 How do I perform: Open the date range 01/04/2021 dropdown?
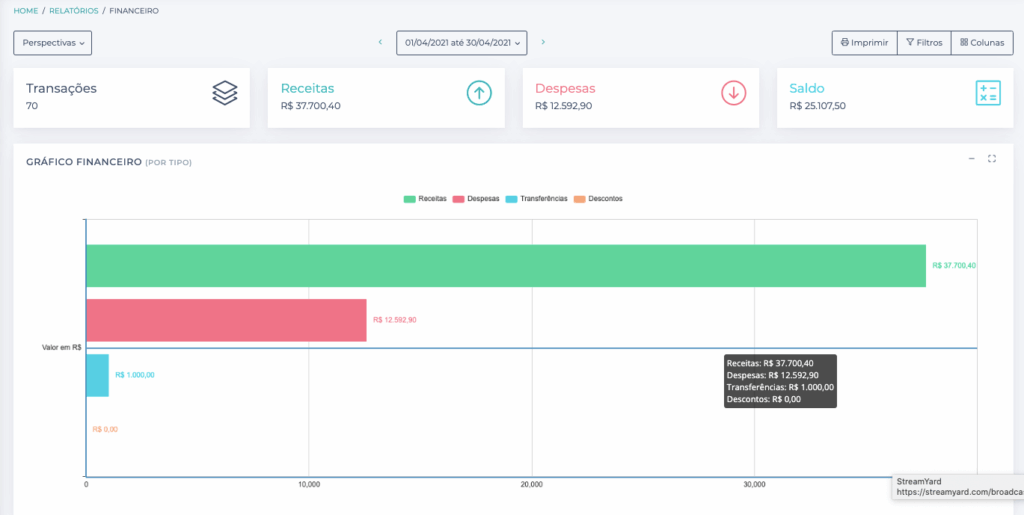tap(461, 43)
